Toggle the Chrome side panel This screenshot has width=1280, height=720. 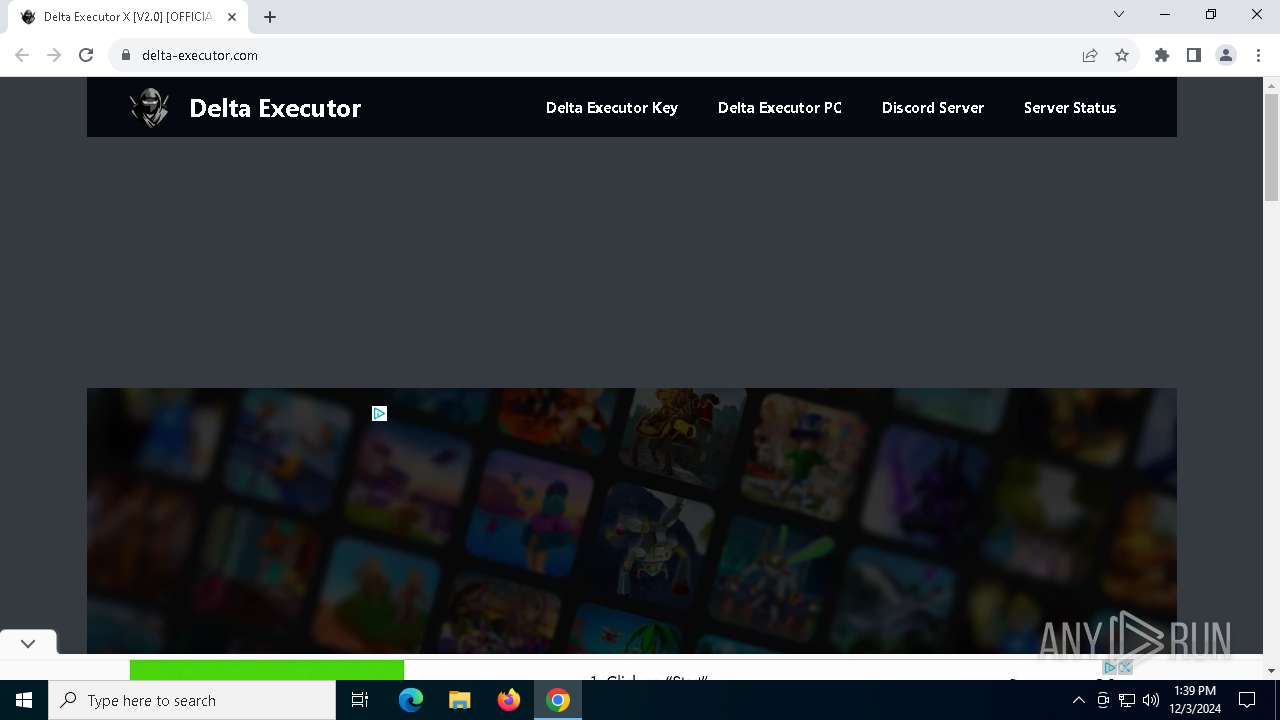click(x=1194, y=55)
